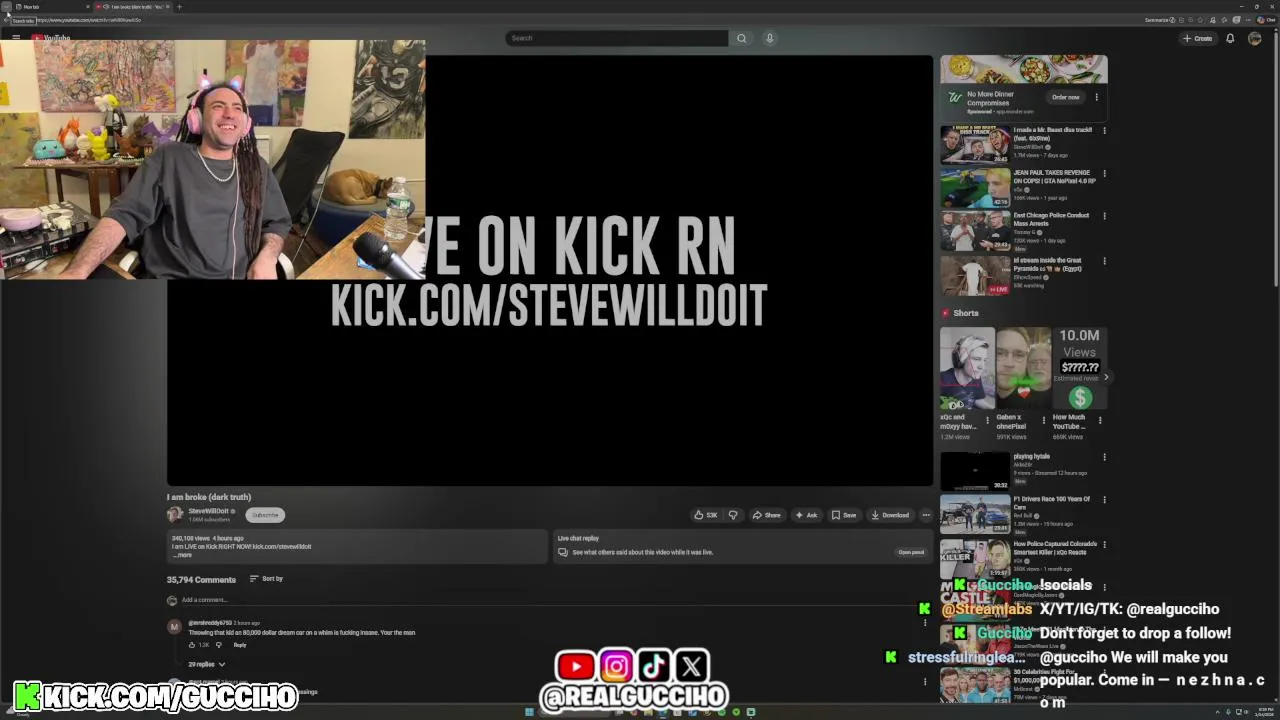Switch to the I am broke YouTube tab
The image size is (1280, 720).
point(134,7)
